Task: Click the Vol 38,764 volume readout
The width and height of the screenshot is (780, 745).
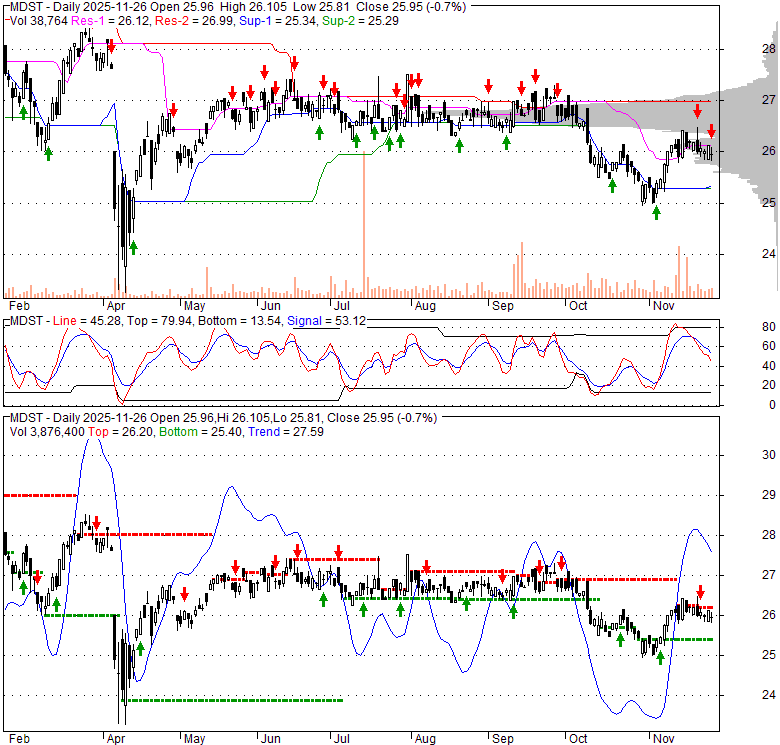Action: [x=39, y=21]
